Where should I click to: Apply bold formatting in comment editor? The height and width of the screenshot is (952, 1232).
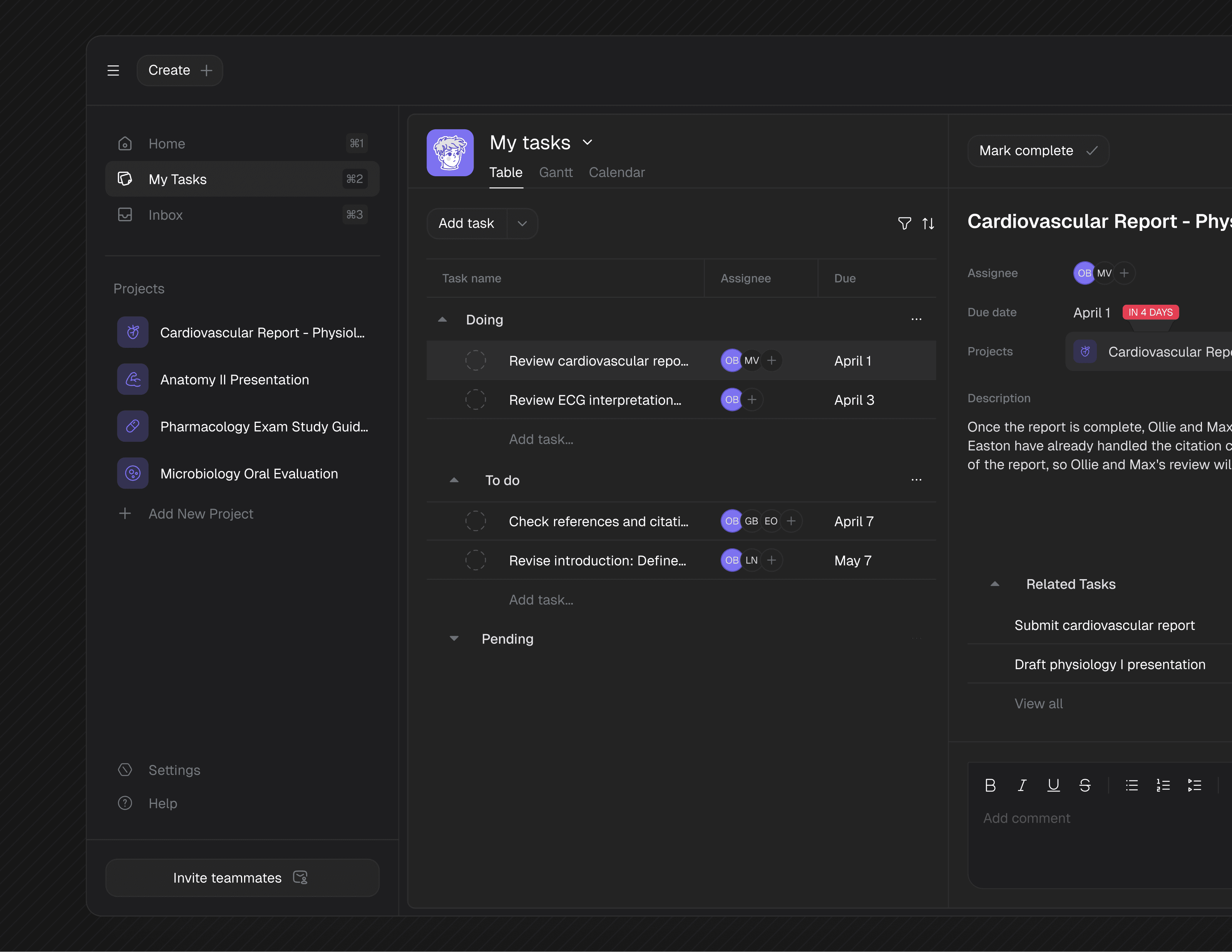tap(990, 785)
